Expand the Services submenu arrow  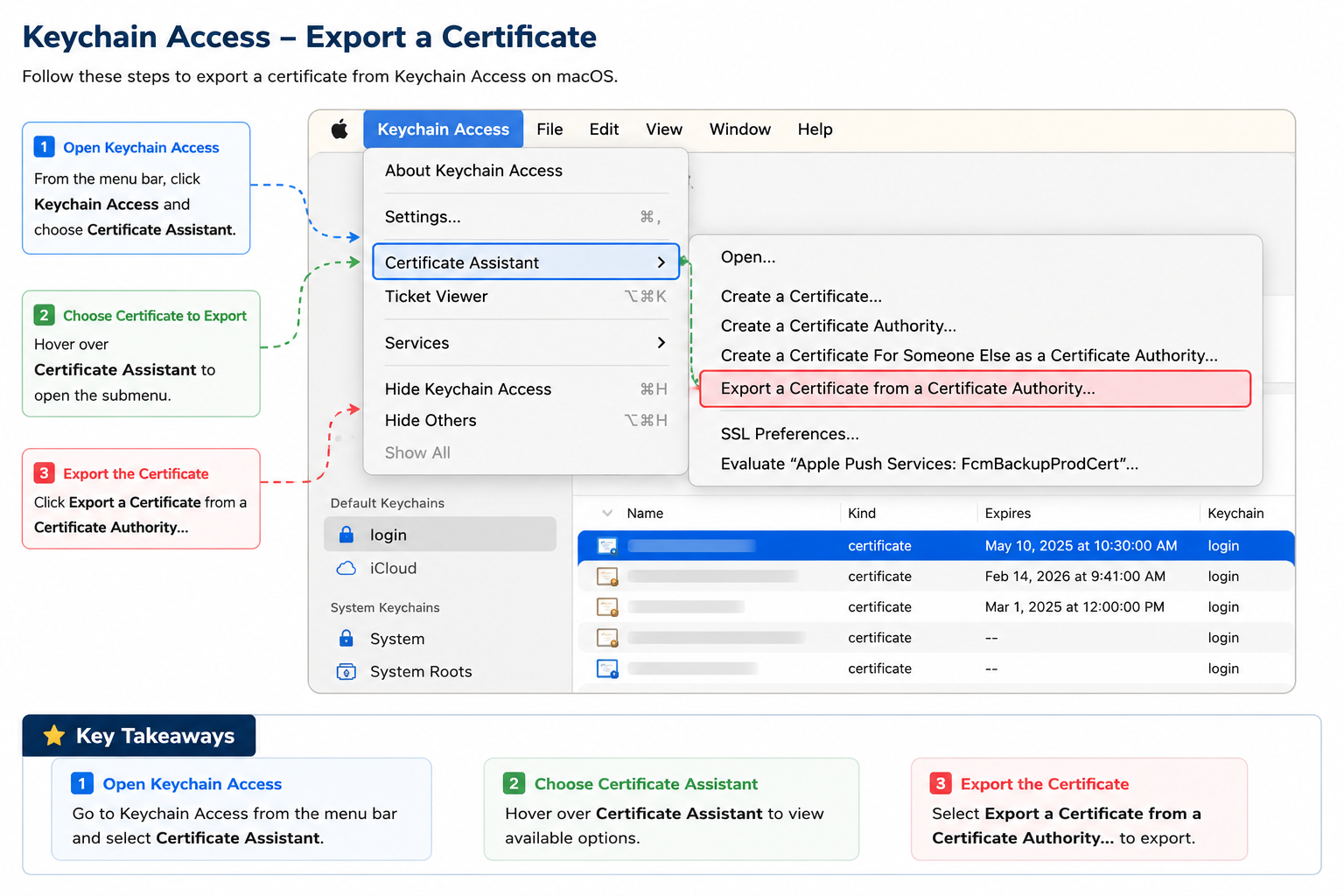pos(661,343)
